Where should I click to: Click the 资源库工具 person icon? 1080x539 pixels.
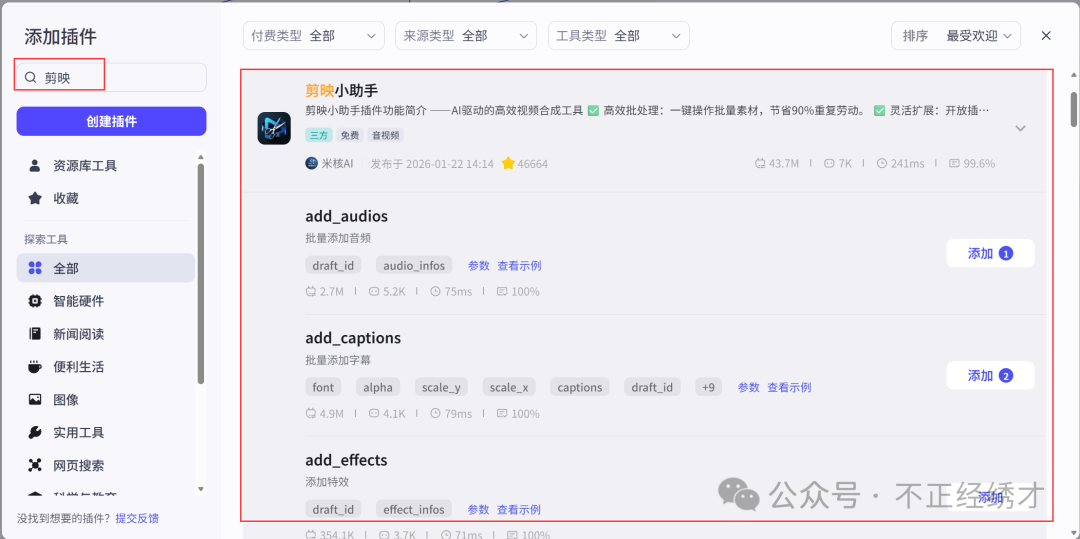[34, 166]
